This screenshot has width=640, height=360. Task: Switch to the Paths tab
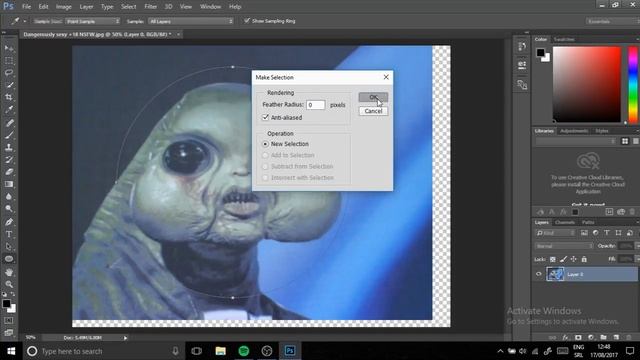point(588,222)
